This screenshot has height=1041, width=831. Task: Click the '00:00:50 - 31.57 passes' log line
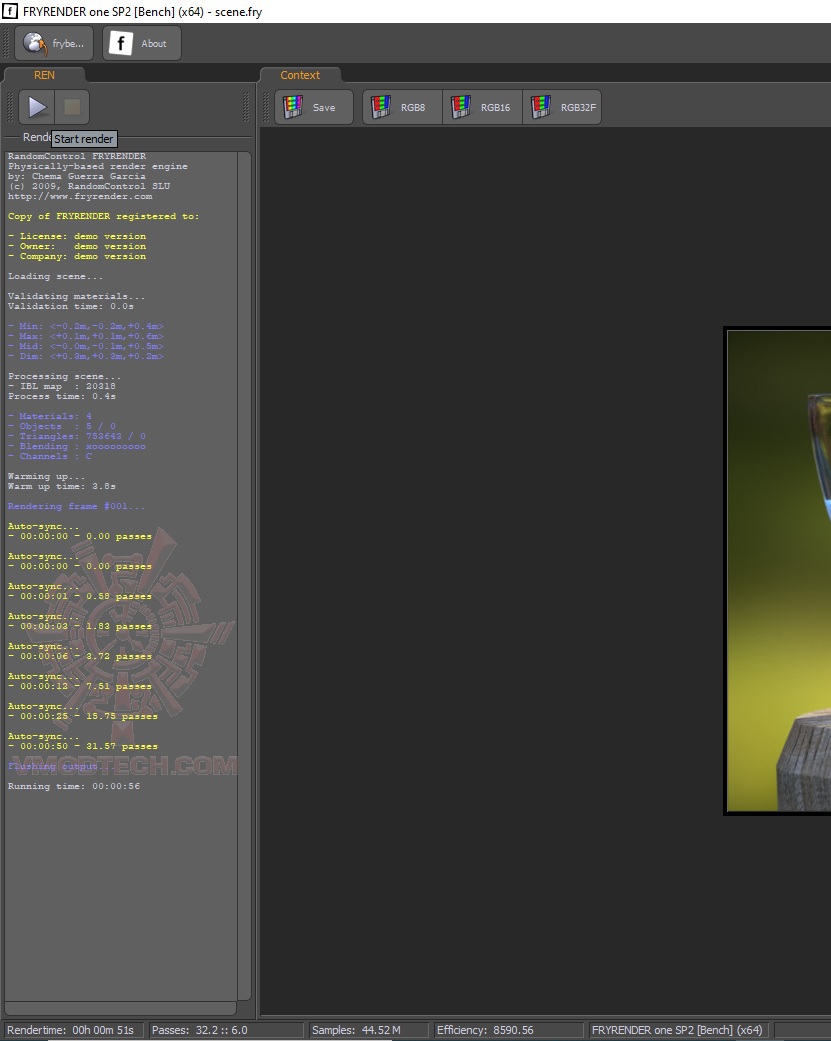83,746
